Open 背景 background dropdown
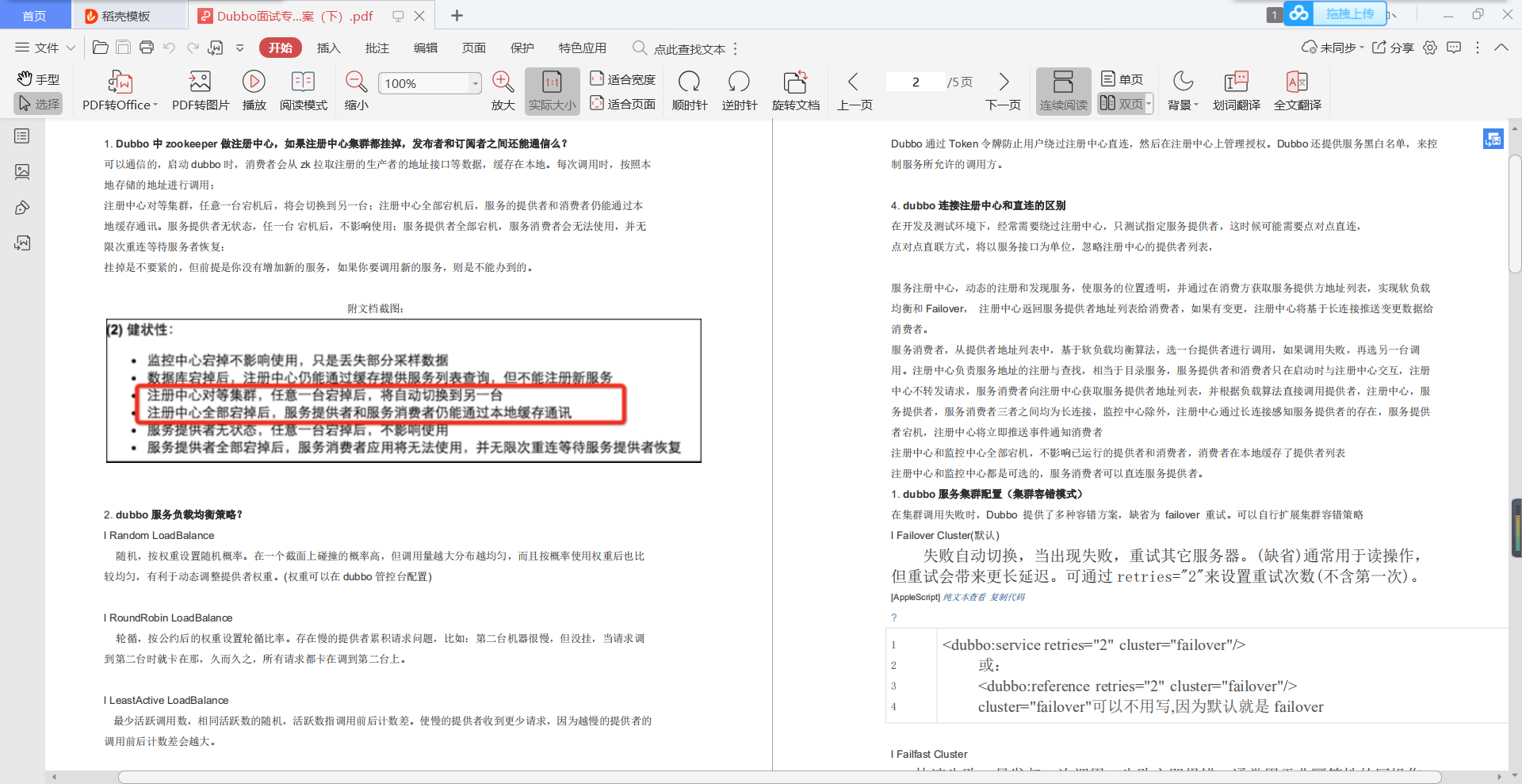 point(1184,91)
